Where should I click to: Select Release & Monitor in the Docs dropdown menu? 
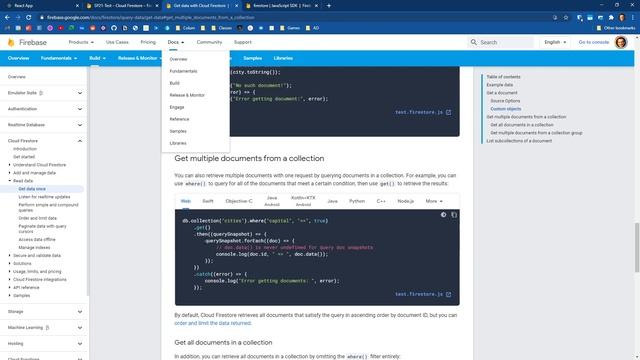coord(187,95)
